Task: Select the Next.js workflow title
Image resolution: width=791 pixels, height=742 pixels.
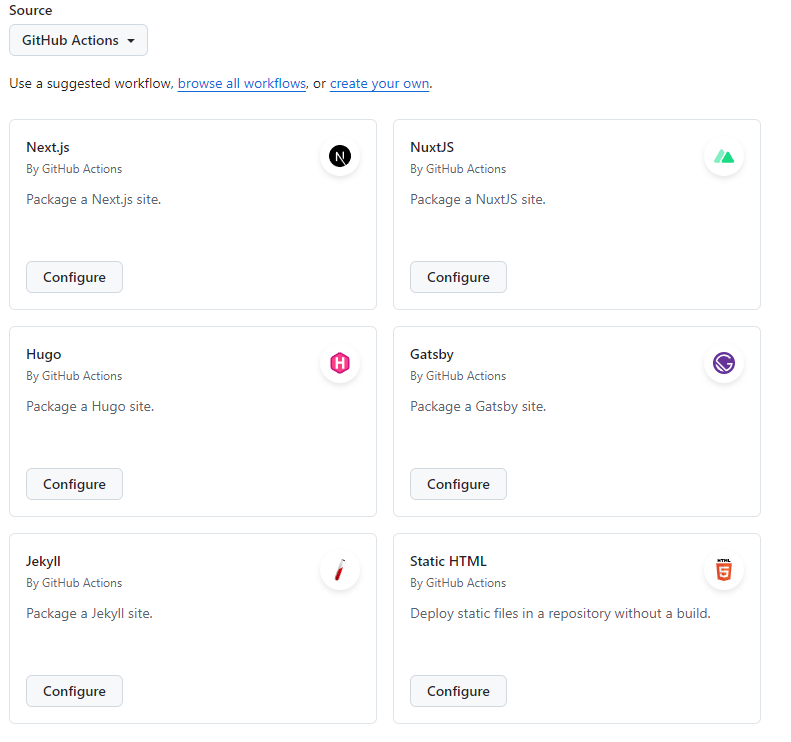Action: (48, 147)
